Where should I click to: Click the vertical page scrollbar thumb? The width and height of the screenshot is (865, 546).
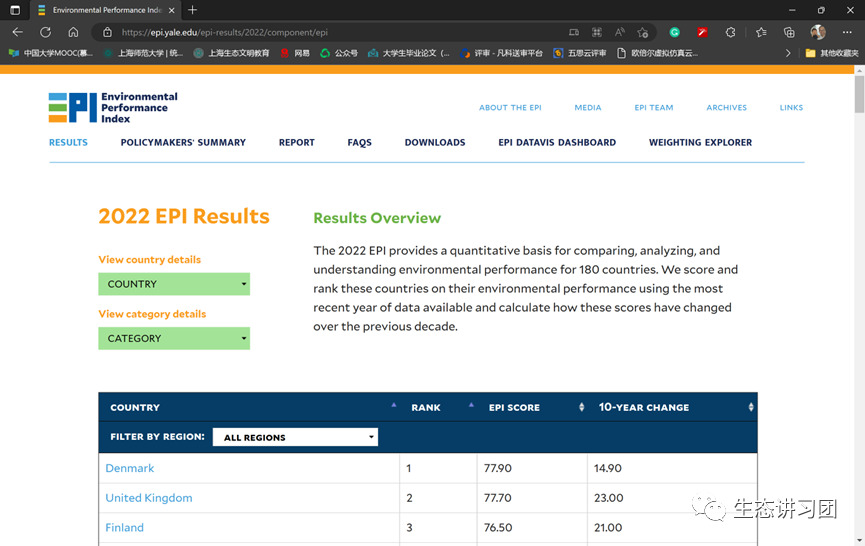coord(859,94)
